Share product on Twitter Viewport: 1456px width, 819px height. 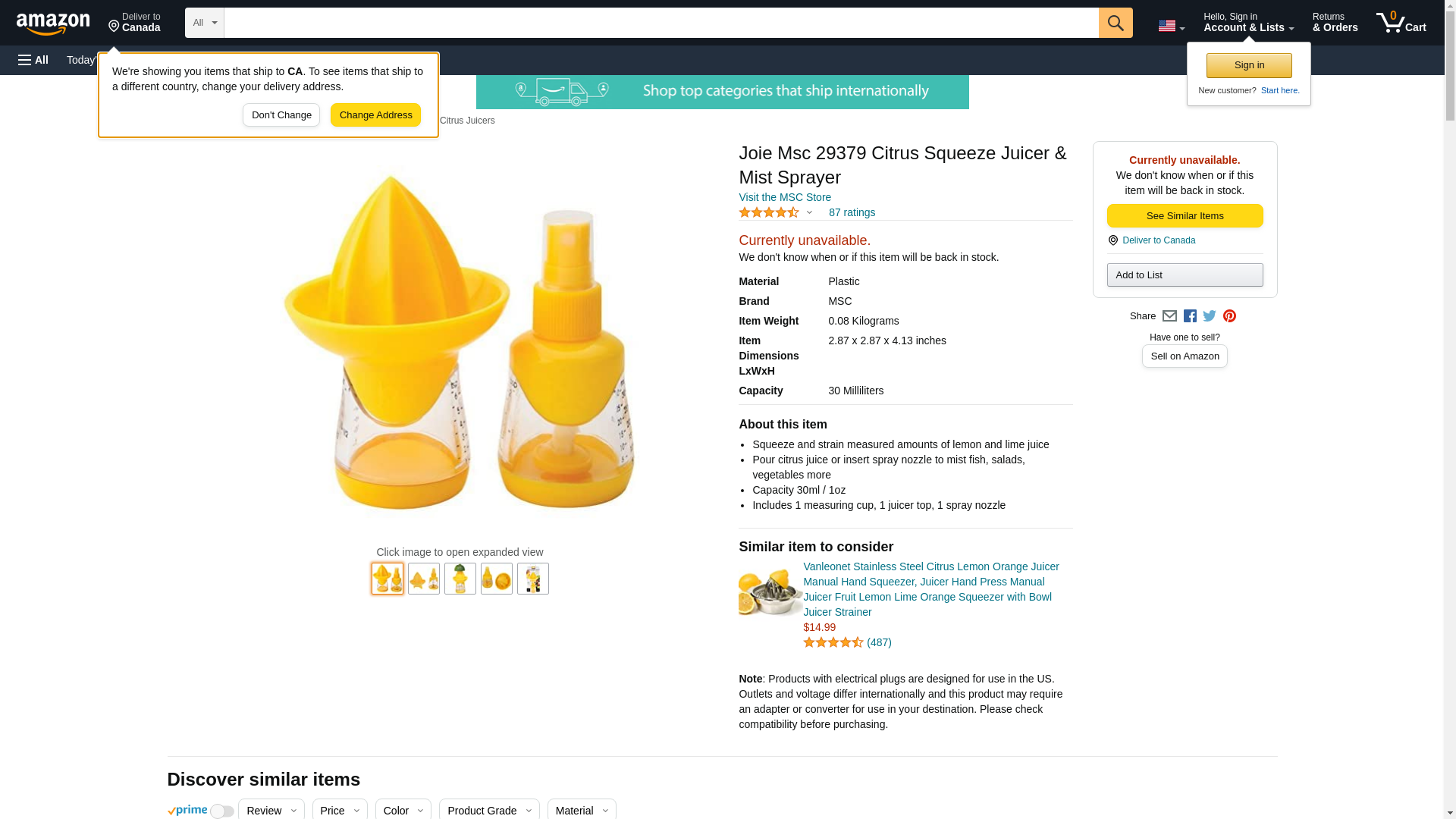[1210, 316]
